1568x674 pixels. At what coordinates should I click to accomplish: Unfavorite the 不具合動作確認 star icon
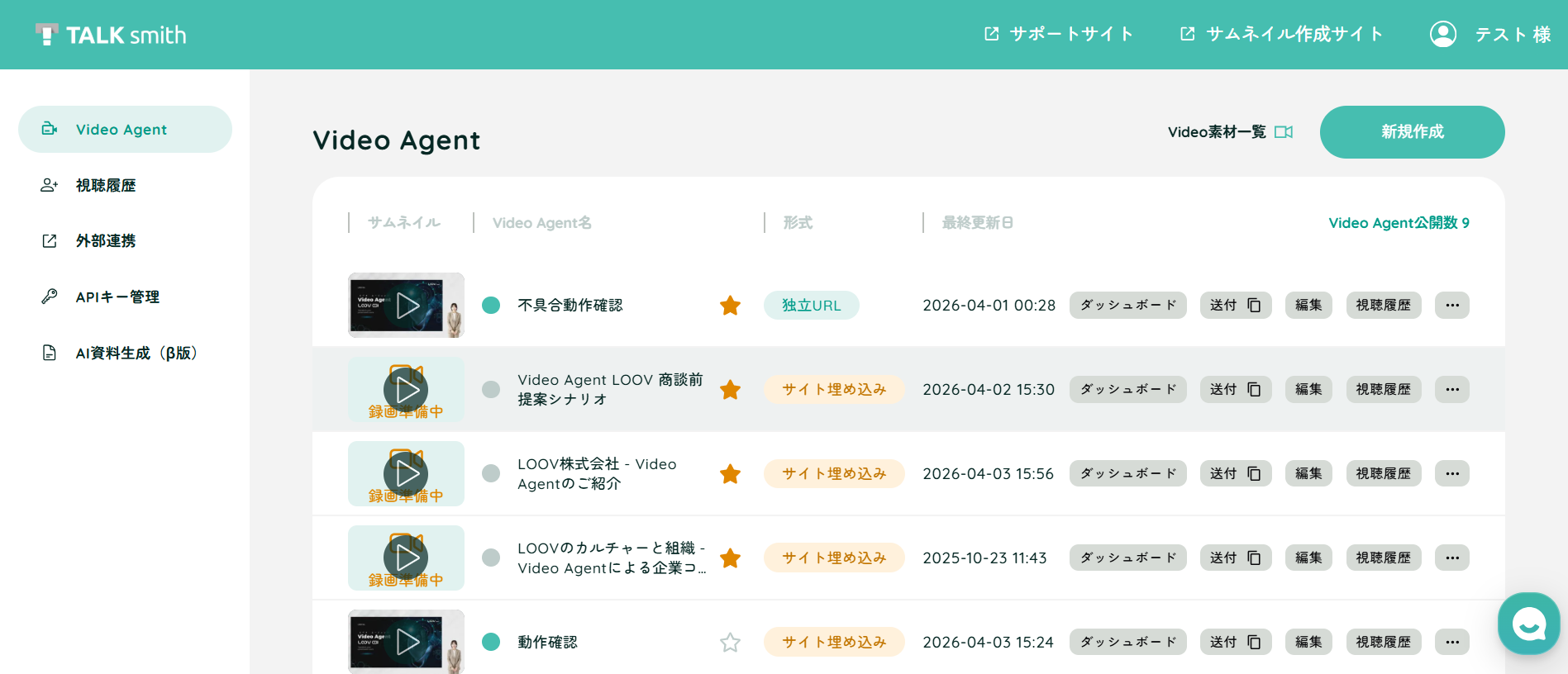click(730, 306)
